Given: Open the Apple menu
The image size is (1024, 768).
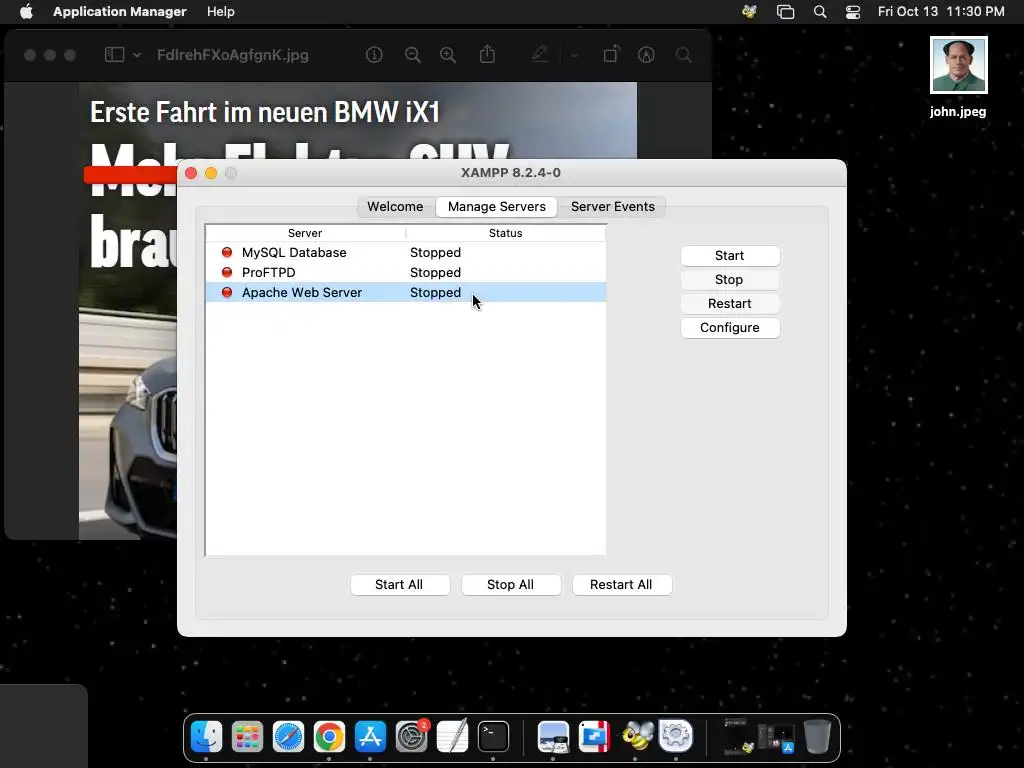Looking at the screenshot, I should pos(25,12).
